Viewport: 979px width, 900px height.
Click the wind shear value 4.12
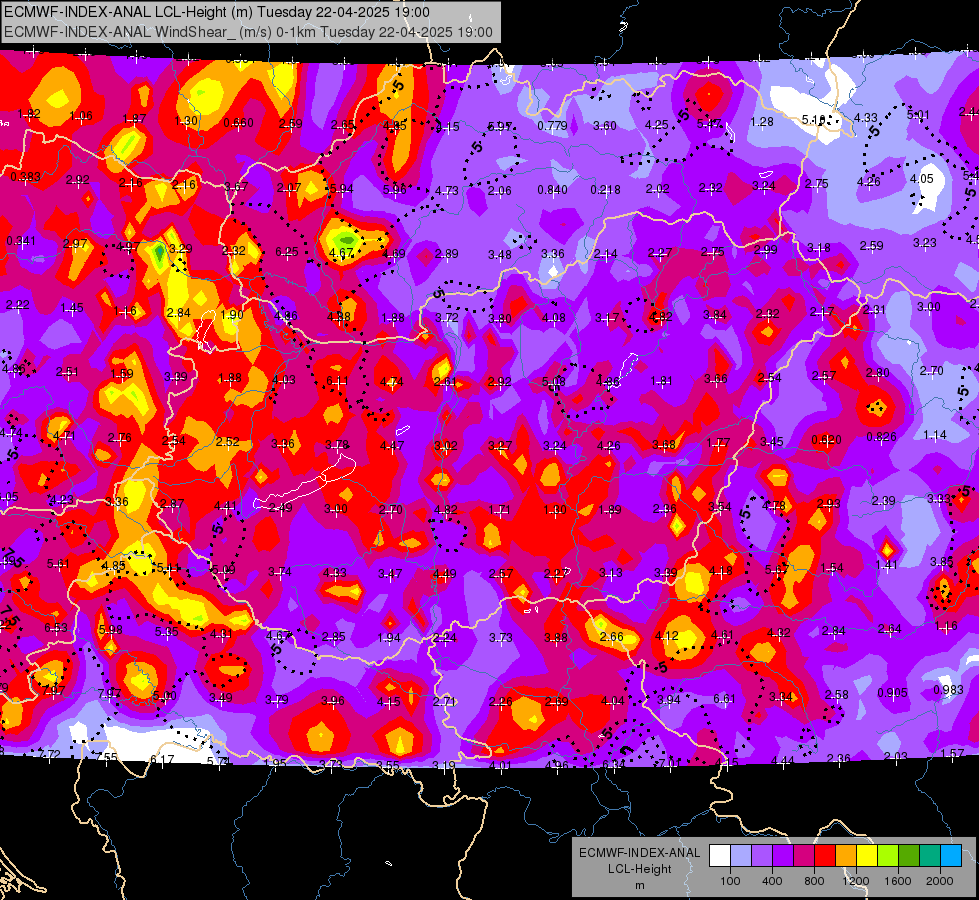click(x=666, y=635)
